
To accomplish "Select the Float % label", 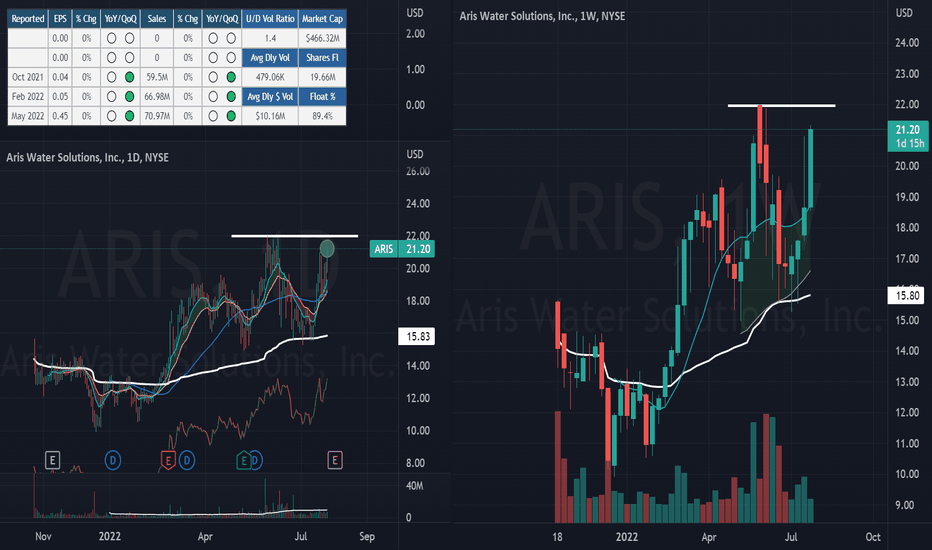I will (322, 96).
